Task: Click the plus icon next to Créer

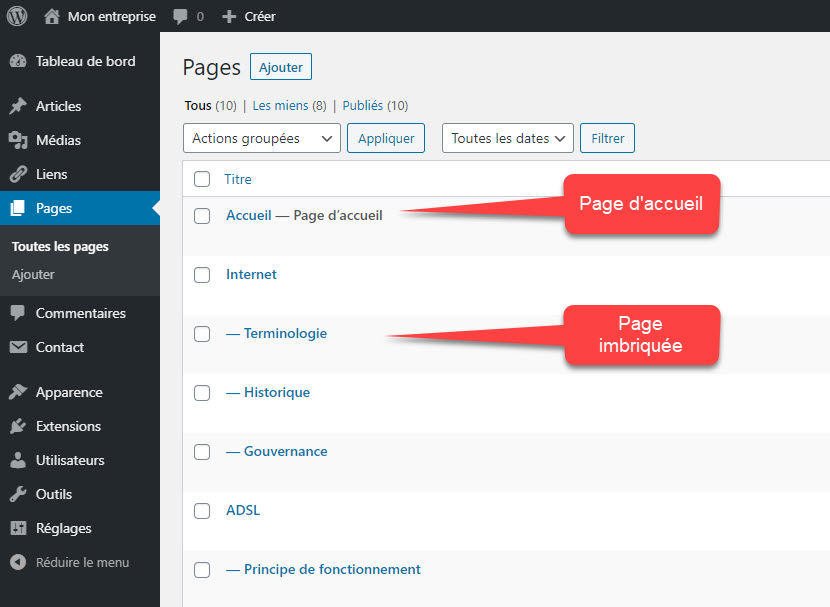Action: 229,16
